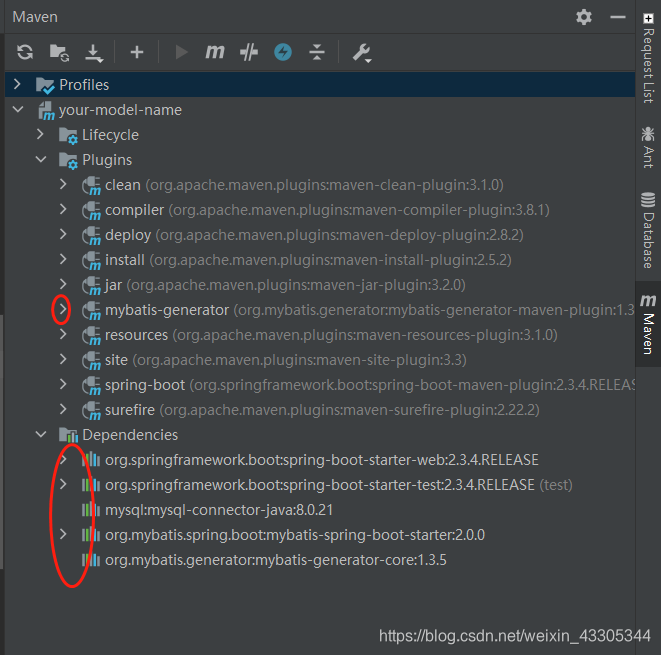Select the Dependencies row

coord(320,435)
